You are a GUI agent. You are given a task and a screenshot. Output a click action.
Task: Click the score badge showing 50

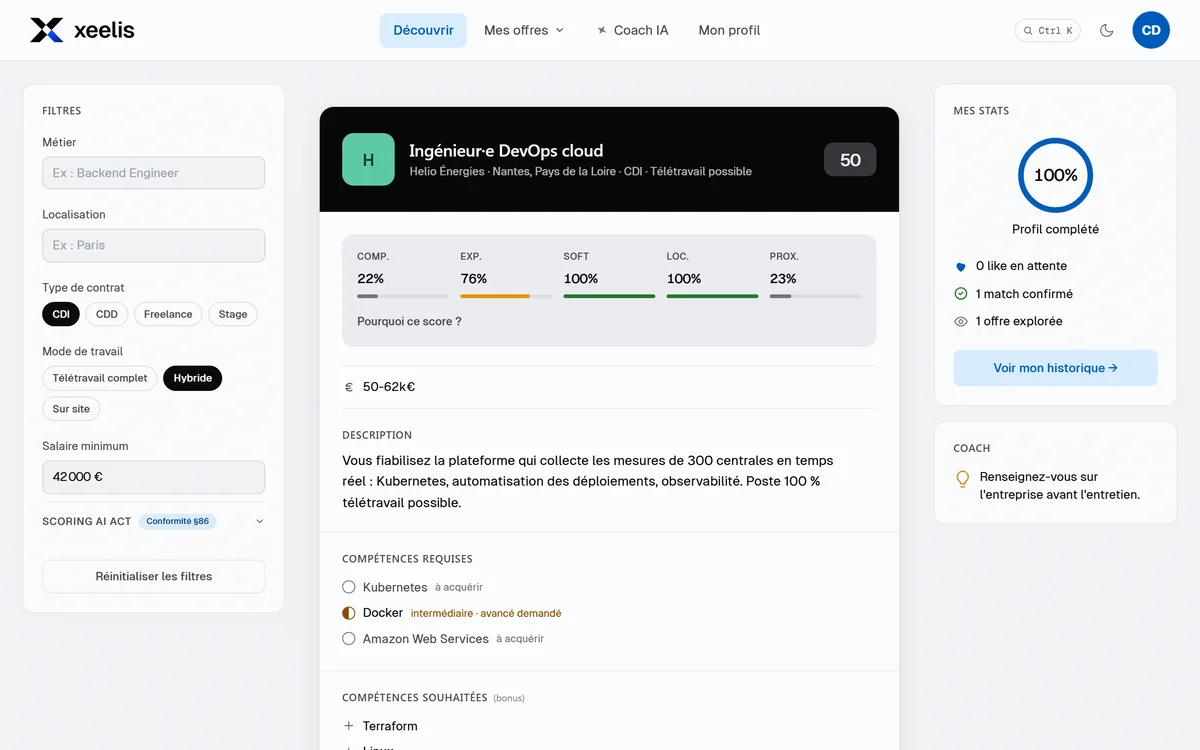(850, 160)
